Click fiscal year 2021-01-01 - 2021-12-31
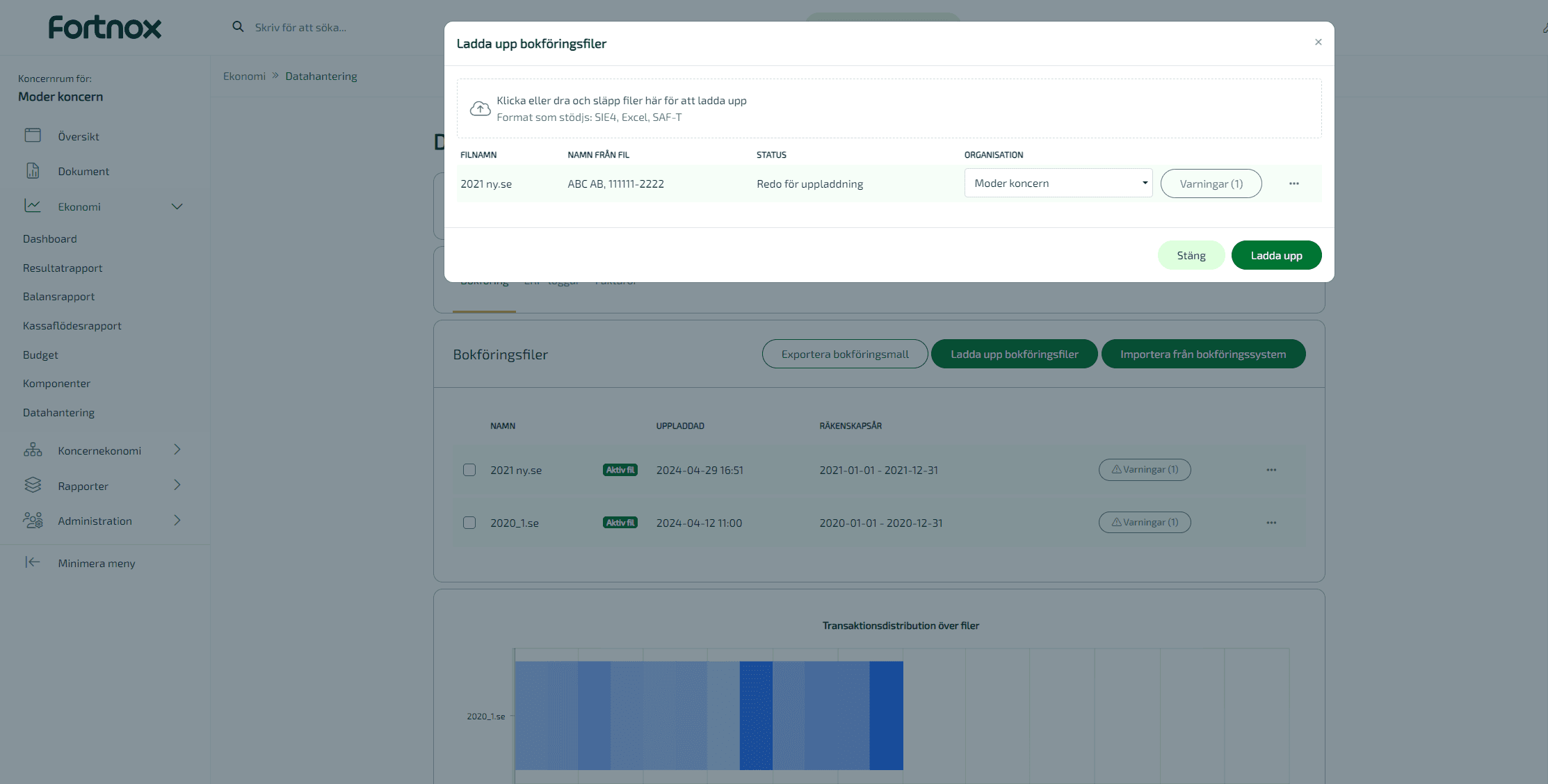 click(878, 471)
